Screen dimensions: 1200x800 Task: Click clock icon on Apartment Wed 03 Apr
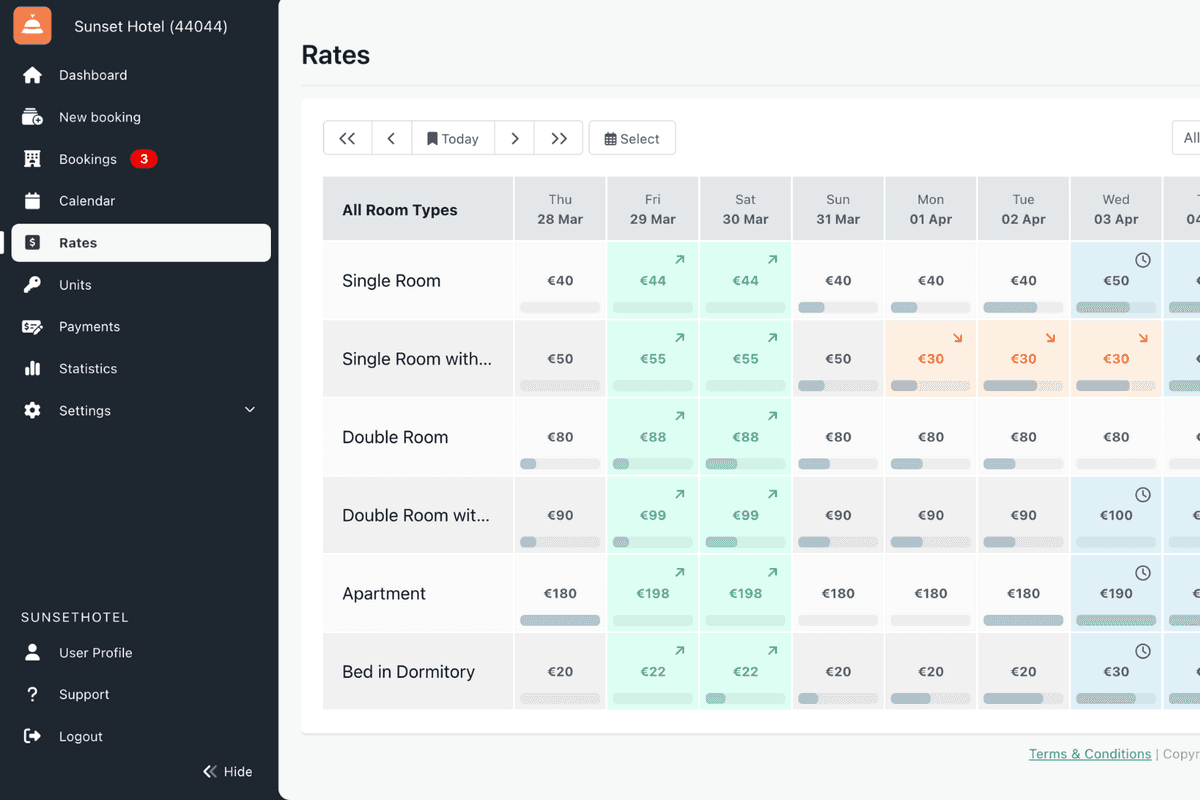pos(1143,573)
